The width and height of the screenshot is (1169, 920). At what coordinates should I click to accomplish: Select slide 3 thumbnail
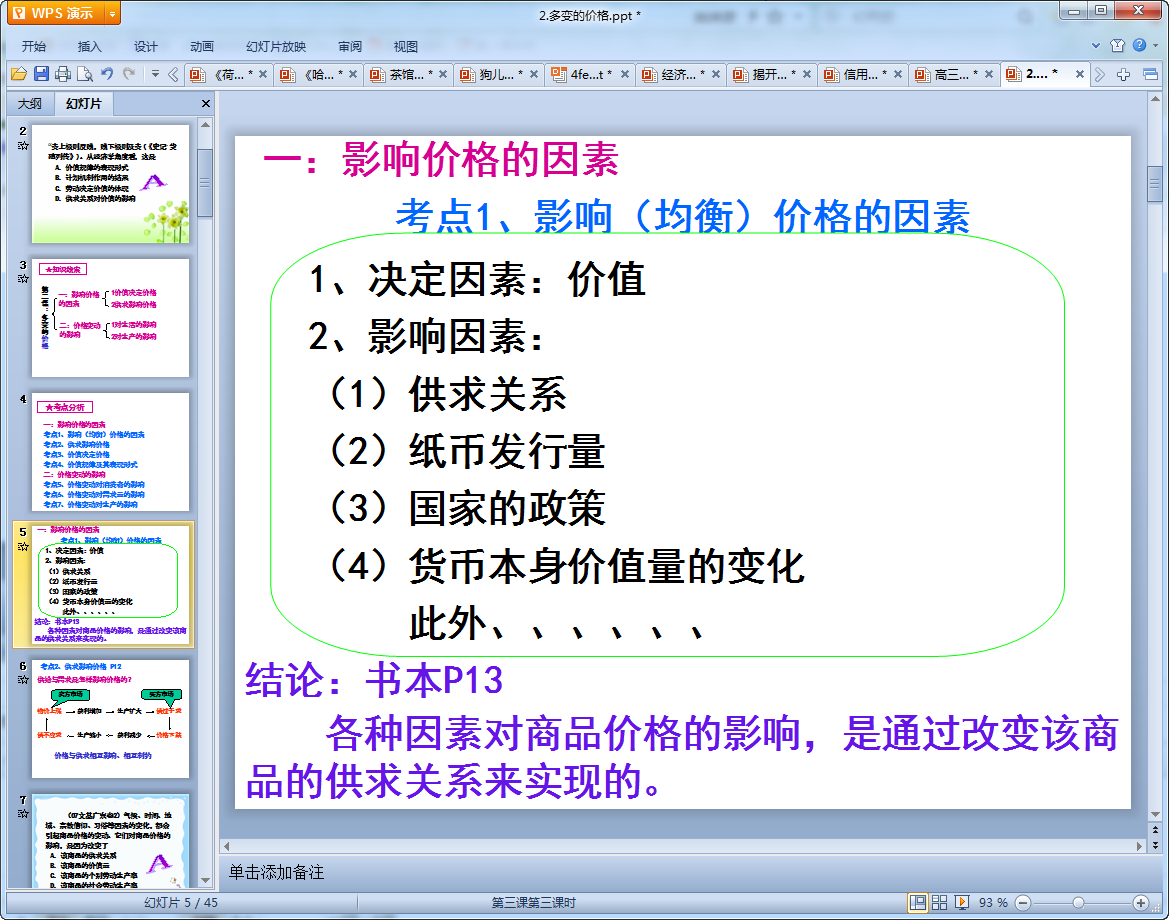click(x=110, y=318)
